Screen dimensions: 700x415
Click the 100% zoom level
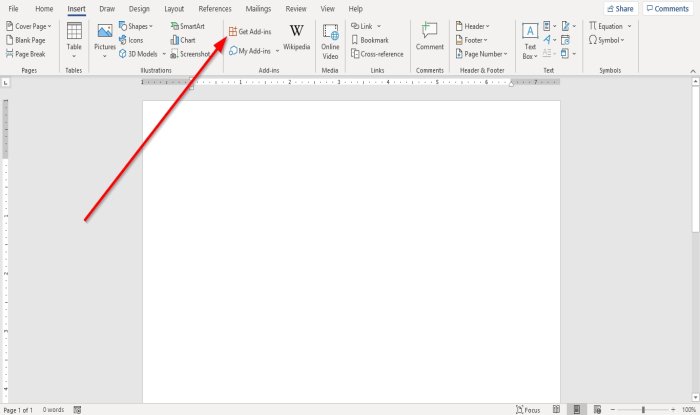pos(689,410)
